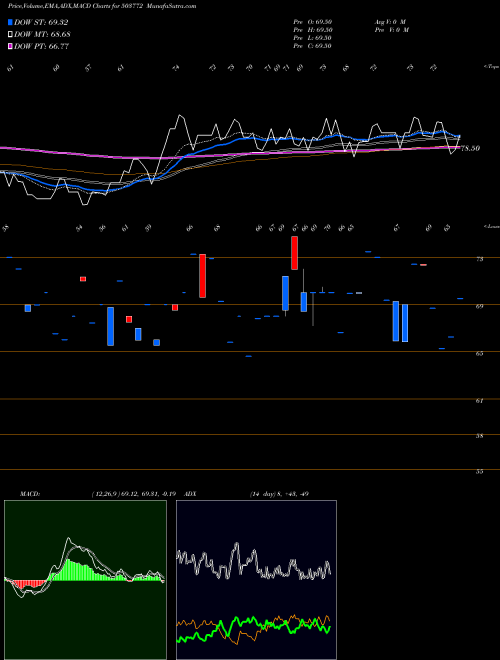The height and width of the screenshot is (660, 500).
Task: Click the magenta DOW PT legend swatch
Action: pyautogui.click(x=10, y=46)
